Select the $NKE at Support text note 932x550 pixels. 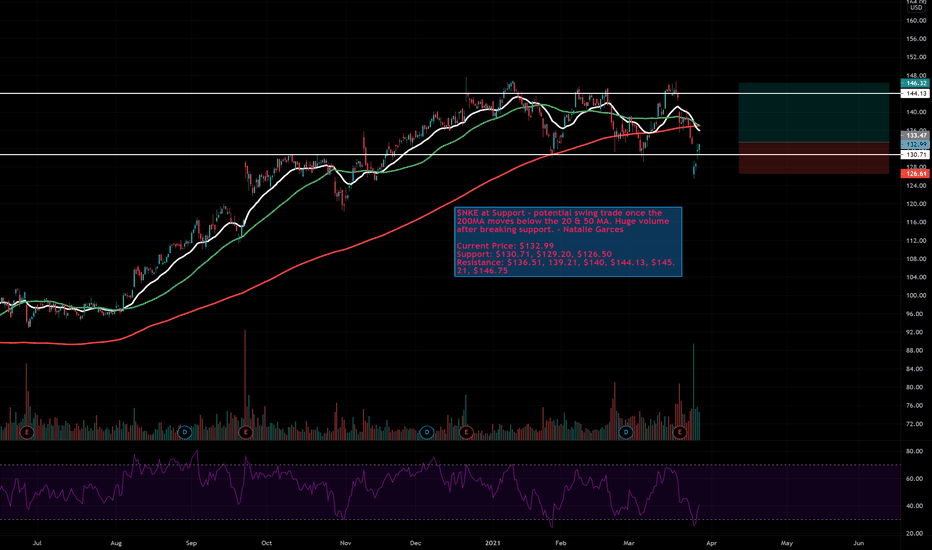[x=568, y=241]
